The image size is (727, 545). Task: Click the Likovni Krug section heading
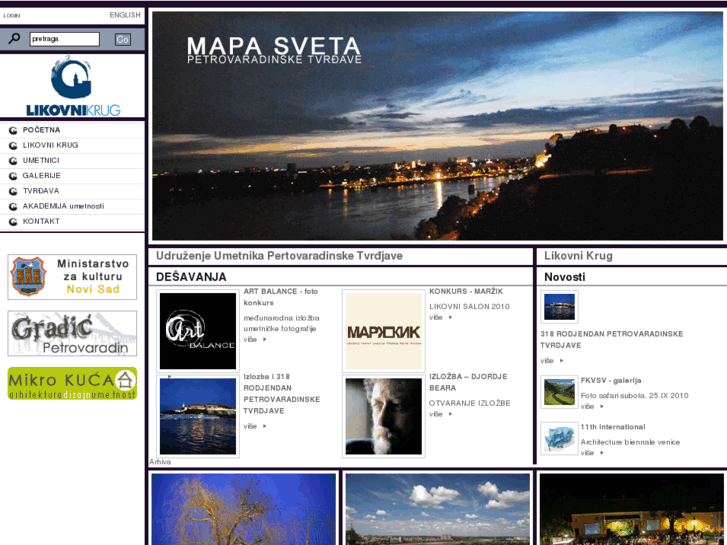coord(578,256)
